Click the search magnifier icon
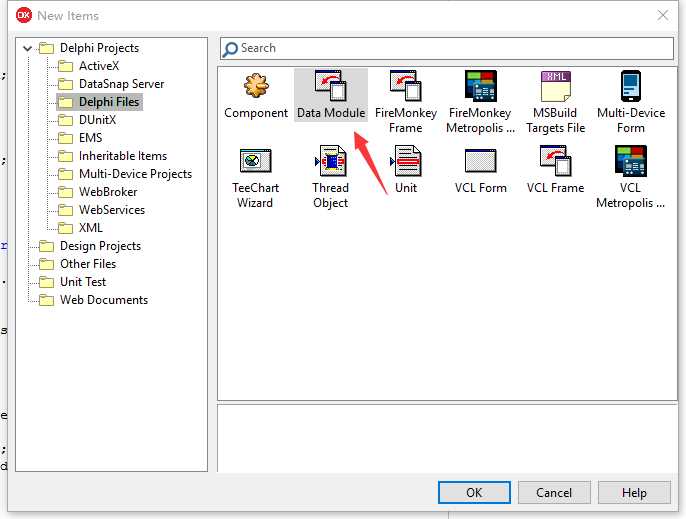This screenshot has height=519, width=686. pyautogui.click(x=230, y=49)
